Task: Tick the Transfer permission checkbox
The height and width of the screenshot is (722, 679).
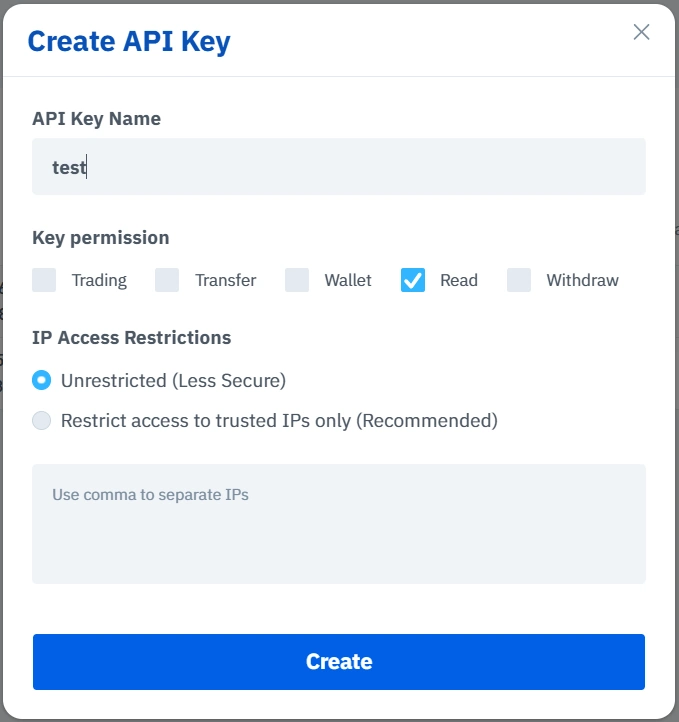Action: pyautogui.click(x=167, y=280)
